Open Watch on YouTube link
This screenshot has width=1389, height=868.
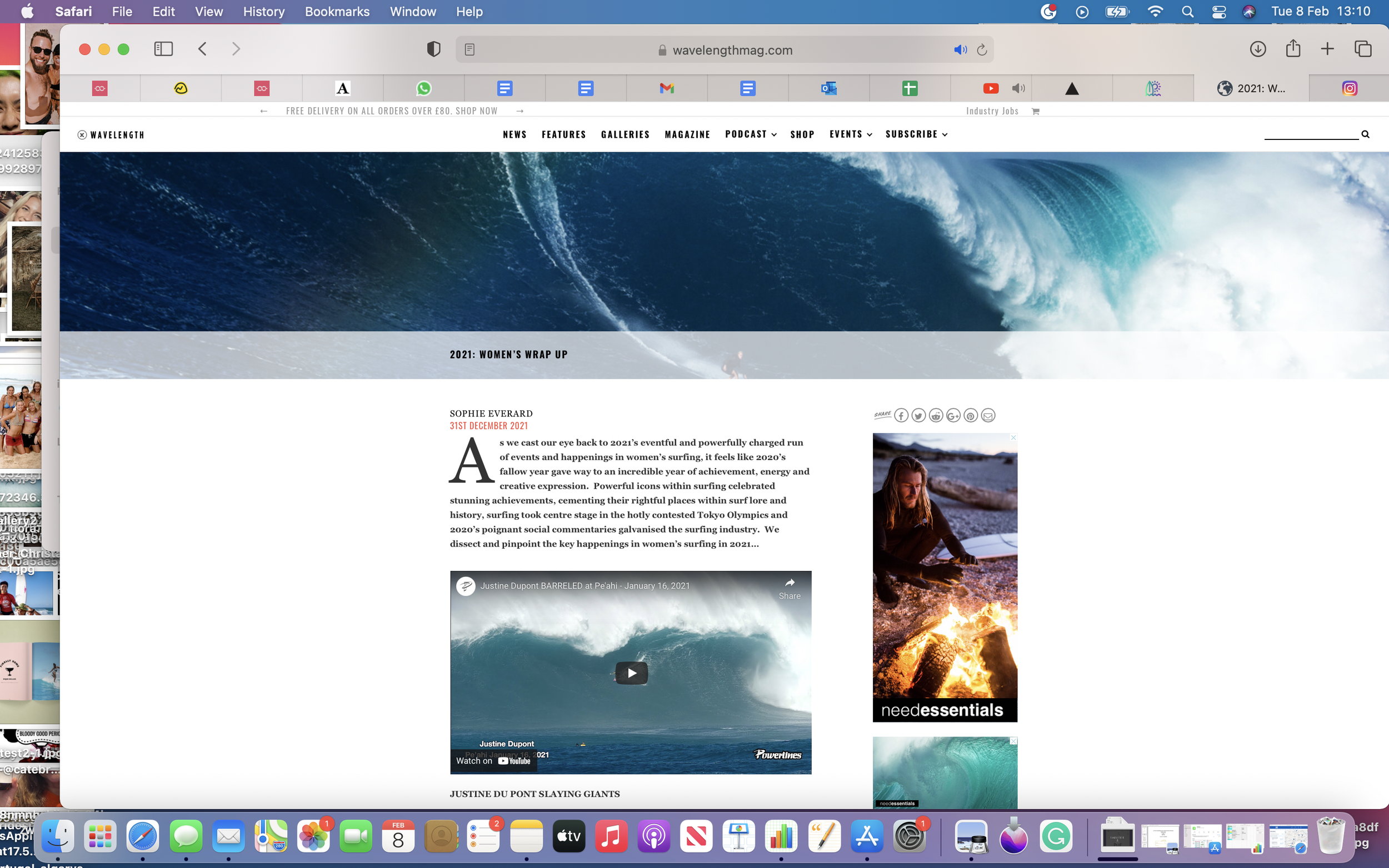(x=493, y=761)
